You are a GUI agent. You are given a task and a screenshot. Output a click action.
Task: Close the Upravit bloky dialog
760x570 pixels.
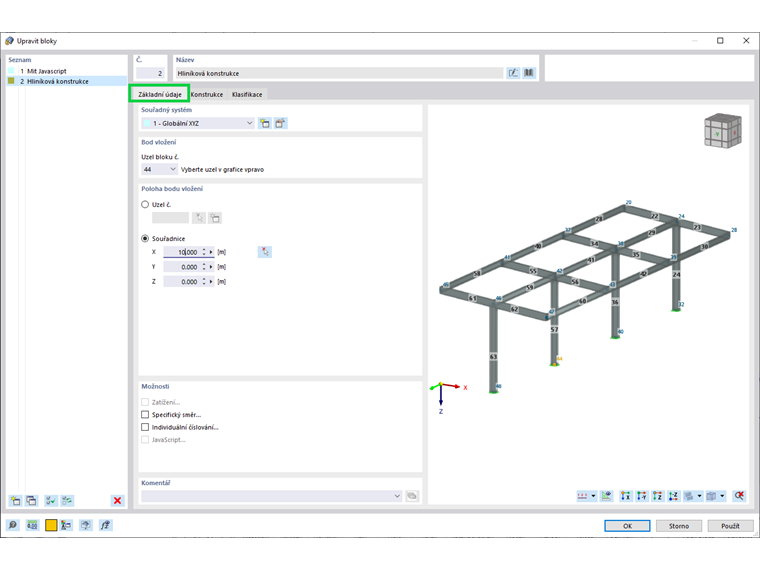[746, 41]
